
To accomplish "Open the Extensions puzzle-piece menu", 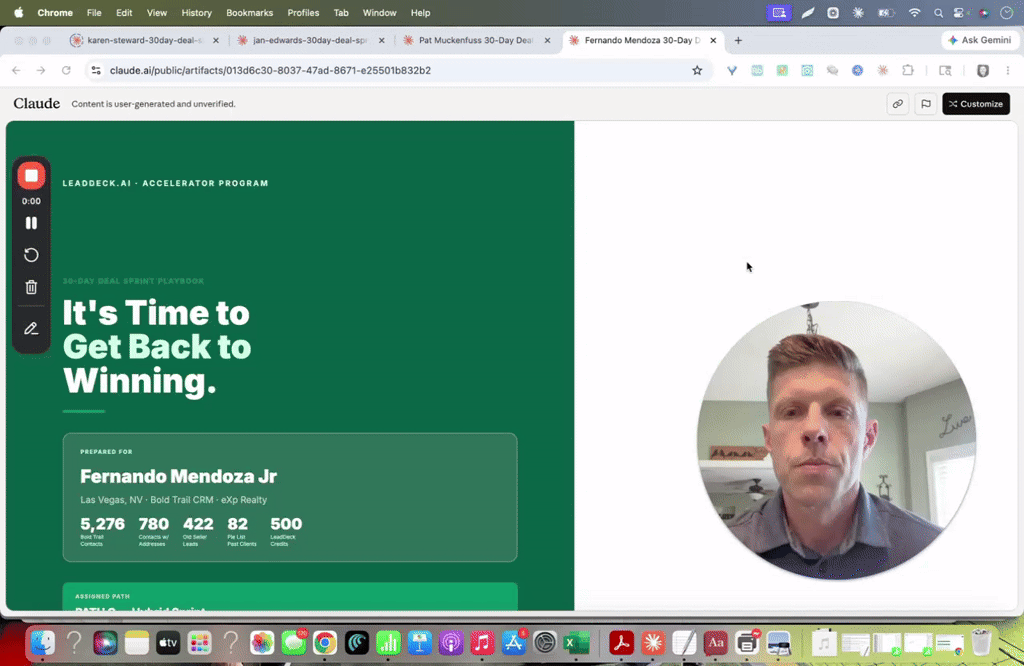I will (x=908, y=71).
